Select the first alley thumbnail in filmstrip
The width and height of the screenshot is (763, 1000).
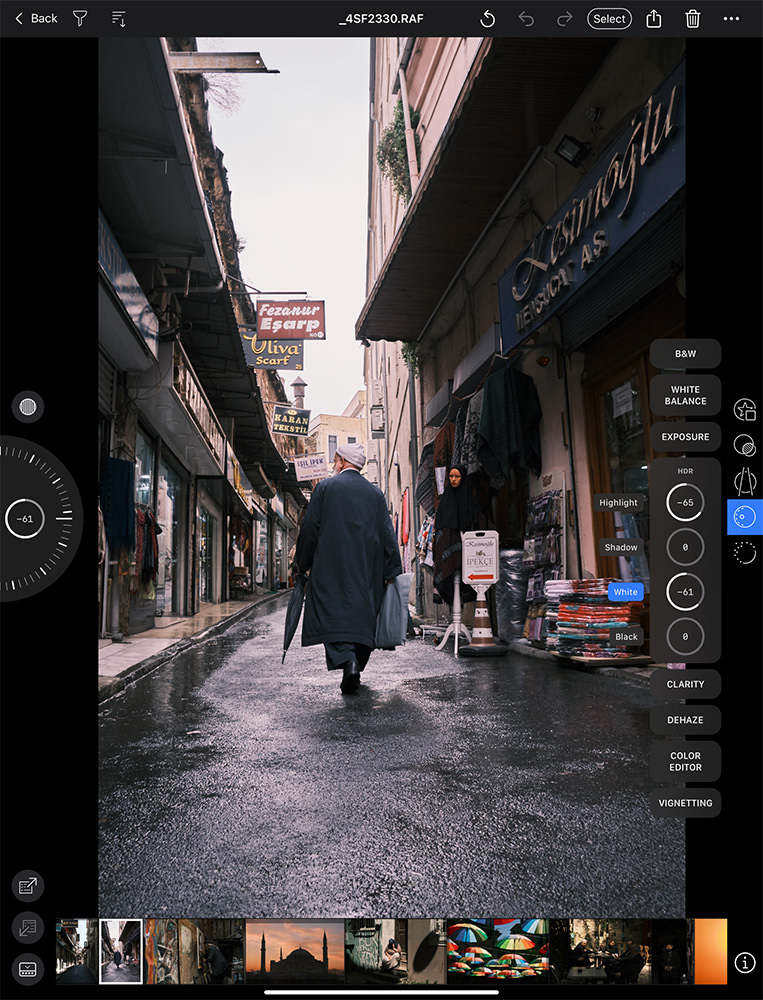coord(77,951)
